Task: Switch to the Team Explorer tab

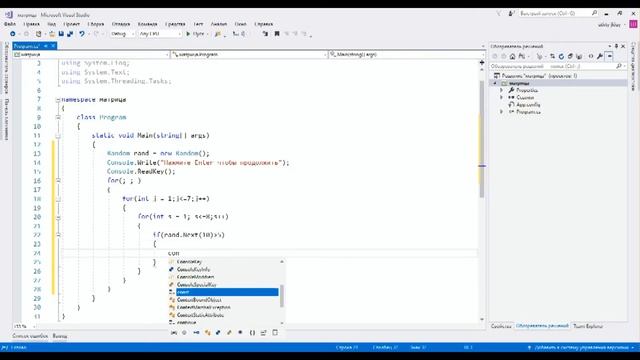Action: point(588,326)
